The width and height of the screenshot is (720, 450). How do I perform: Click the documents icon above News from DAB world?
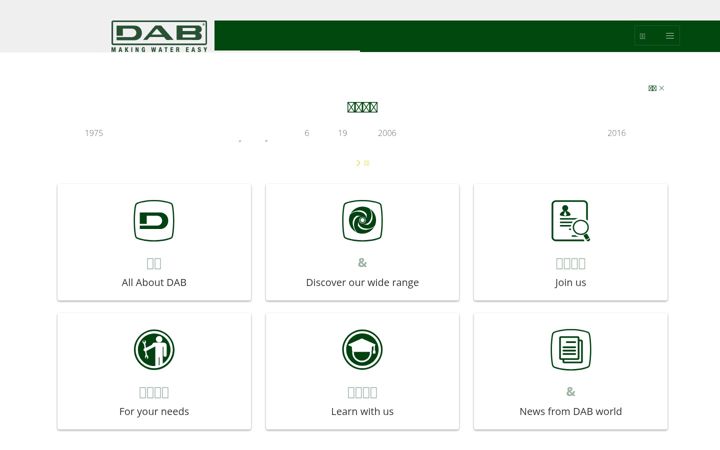[570, 349]
